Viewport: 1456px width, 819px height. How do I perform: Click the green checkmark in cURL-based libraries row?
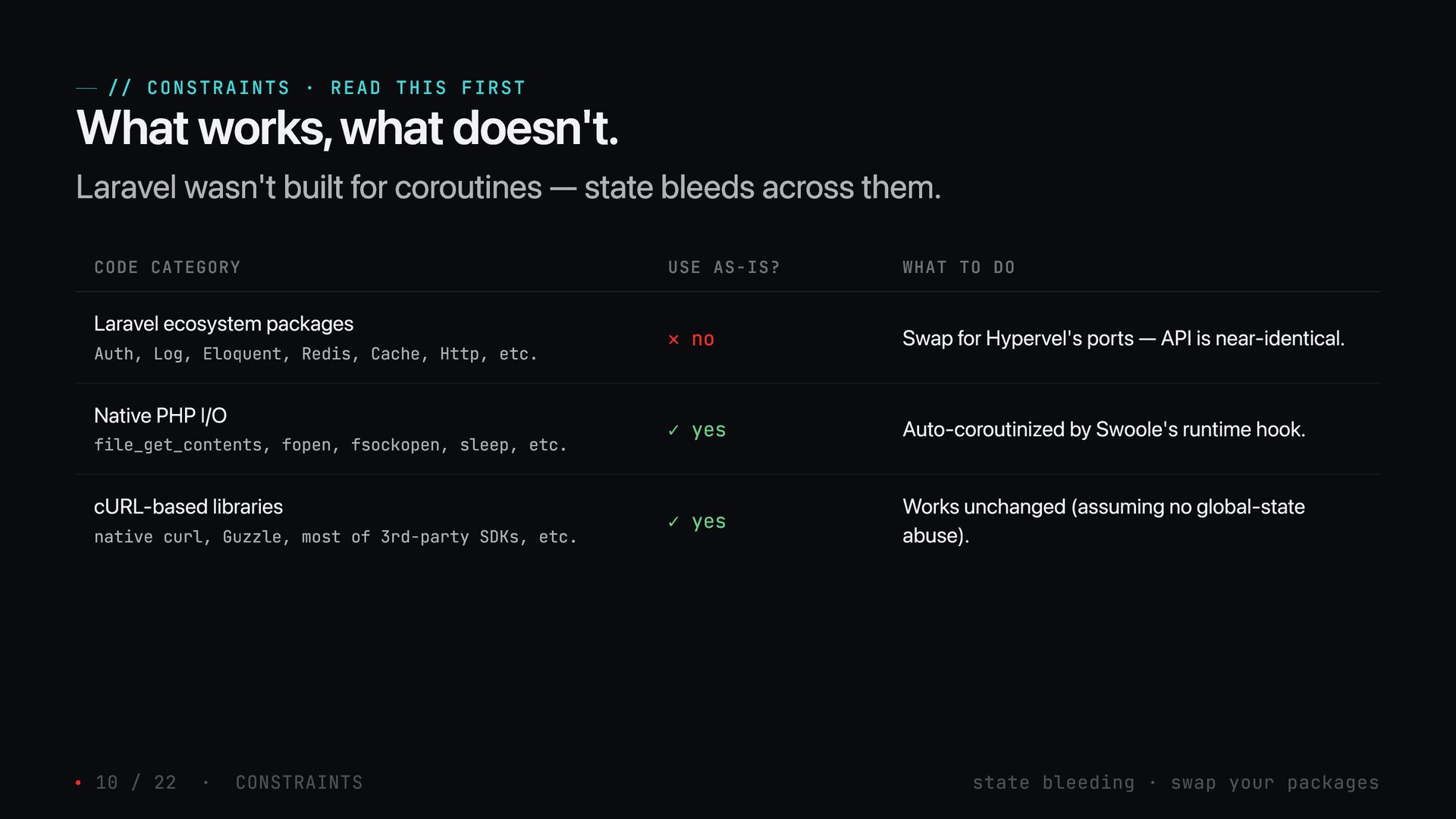click(x=673, y=522)
